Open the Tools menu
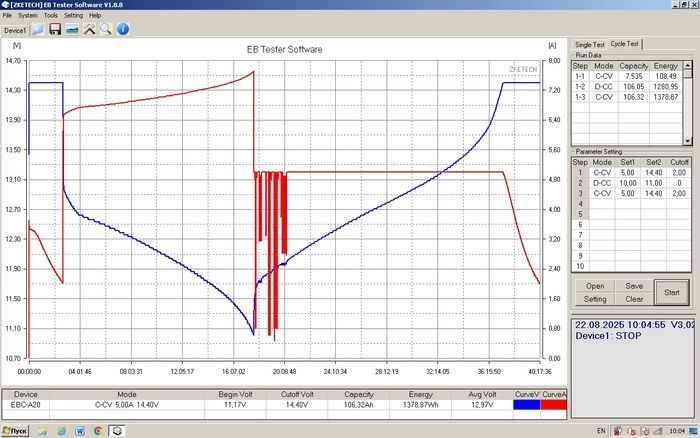The height and width of the screenshot is (438, 700). [50, 16]
